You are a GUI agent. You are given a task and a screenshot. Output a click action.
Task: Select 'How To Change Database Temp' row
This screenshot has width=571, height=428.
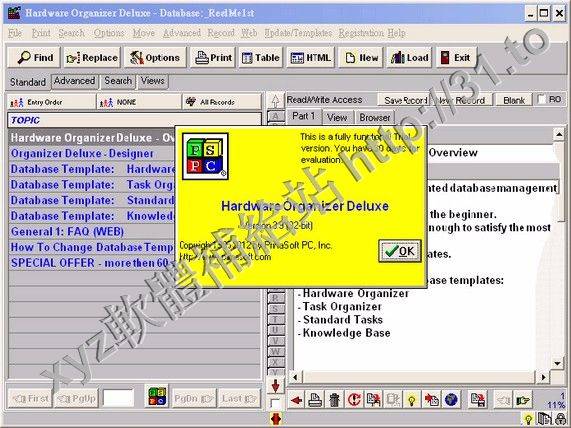click(x=92, y=247)
